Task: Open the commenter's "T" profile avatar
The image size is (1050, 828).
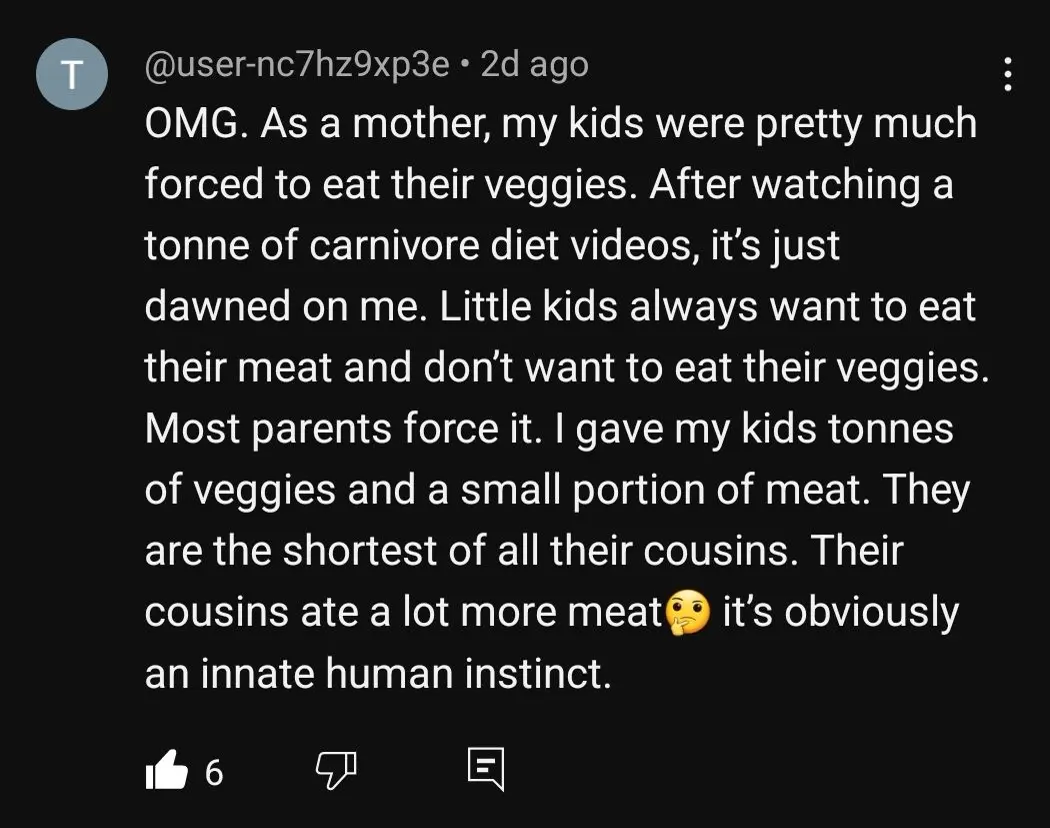Action: point(72,76)
